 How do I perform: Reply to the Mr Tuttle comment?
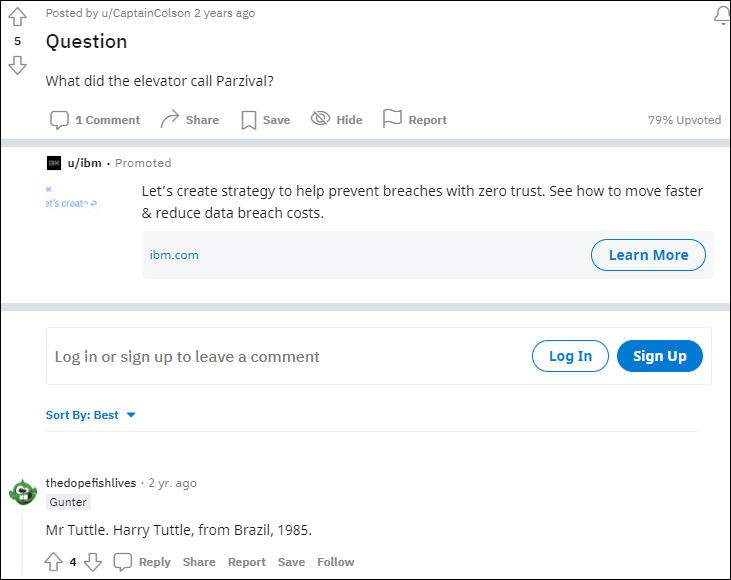click(x=142, y=562)
